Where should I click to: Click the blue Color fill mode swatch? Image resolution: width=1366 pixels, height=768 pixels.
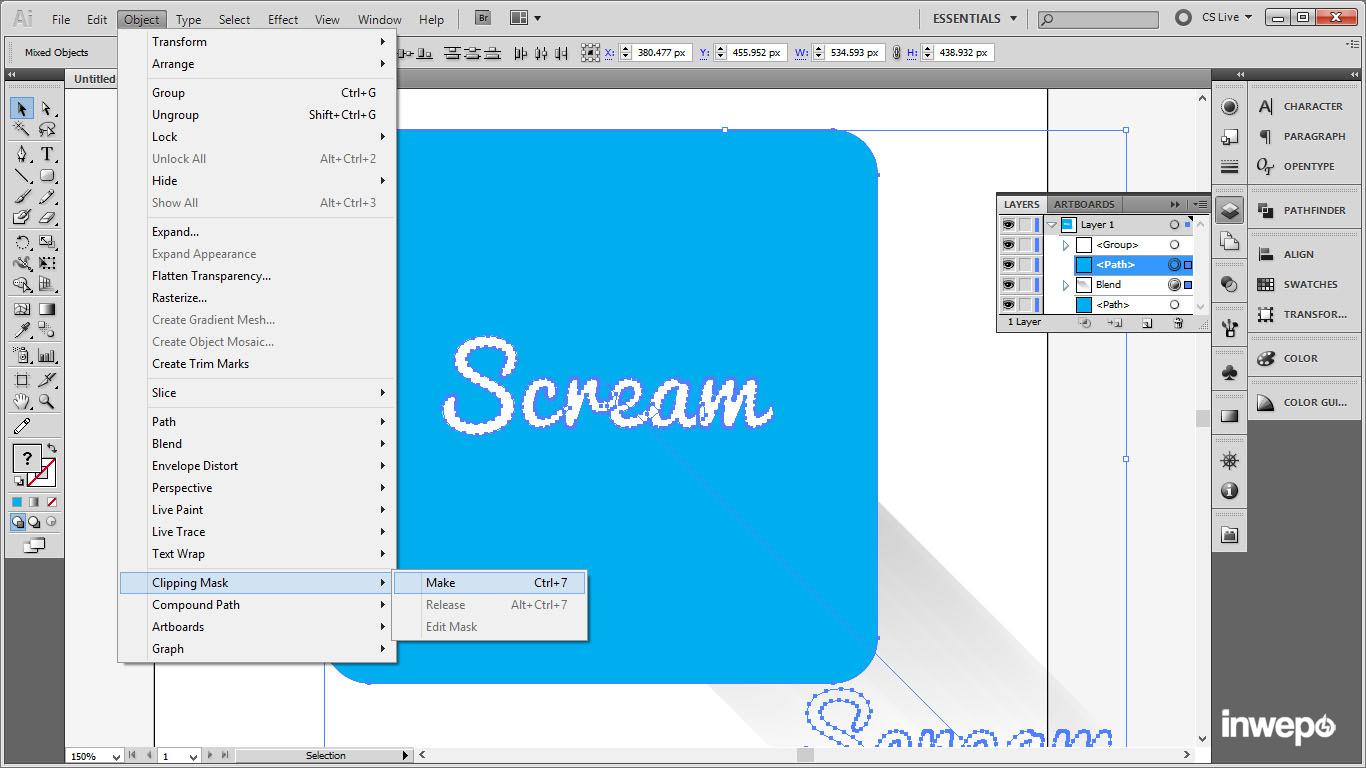[17, 502]
